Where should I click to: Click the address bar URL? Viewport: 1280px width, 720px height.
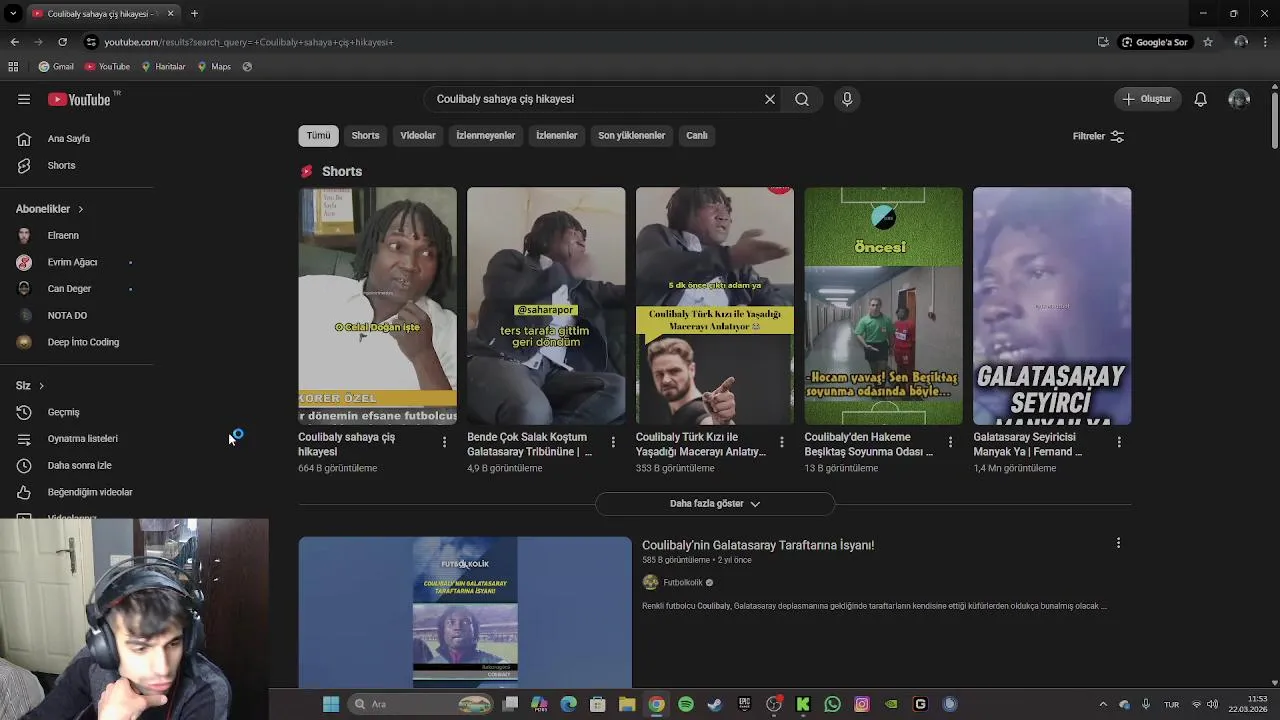click(x=249, y=42)
